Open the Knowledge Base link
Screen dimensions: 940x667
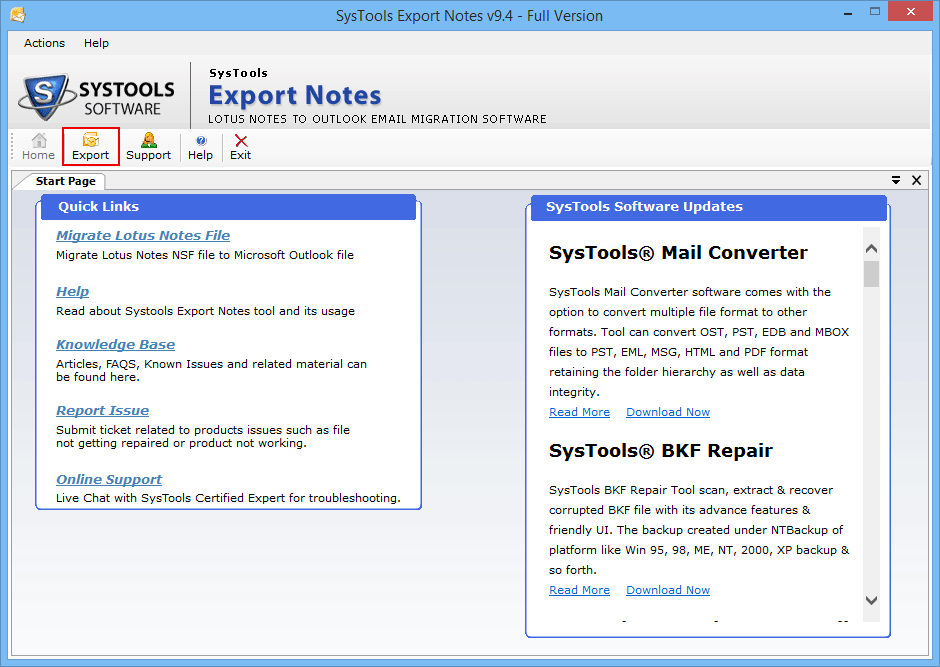coord(115,345)
